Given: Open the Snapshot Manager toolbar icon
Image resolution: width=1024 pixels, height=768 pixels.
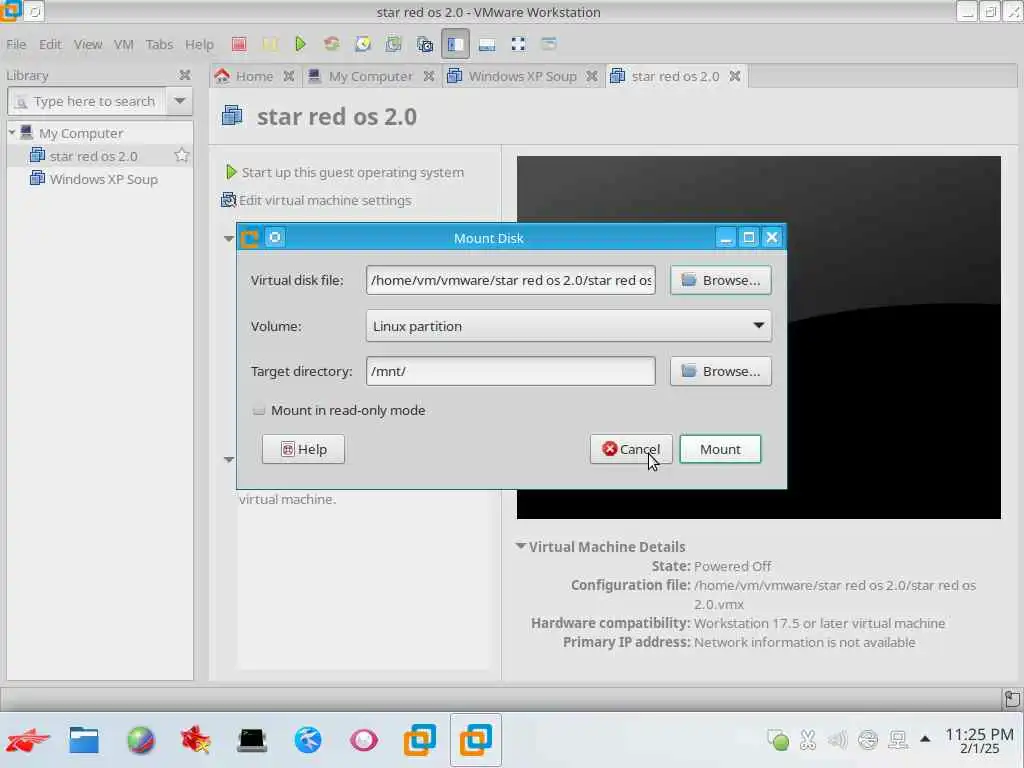Looking at the screenshot, I should click(424, 44).
